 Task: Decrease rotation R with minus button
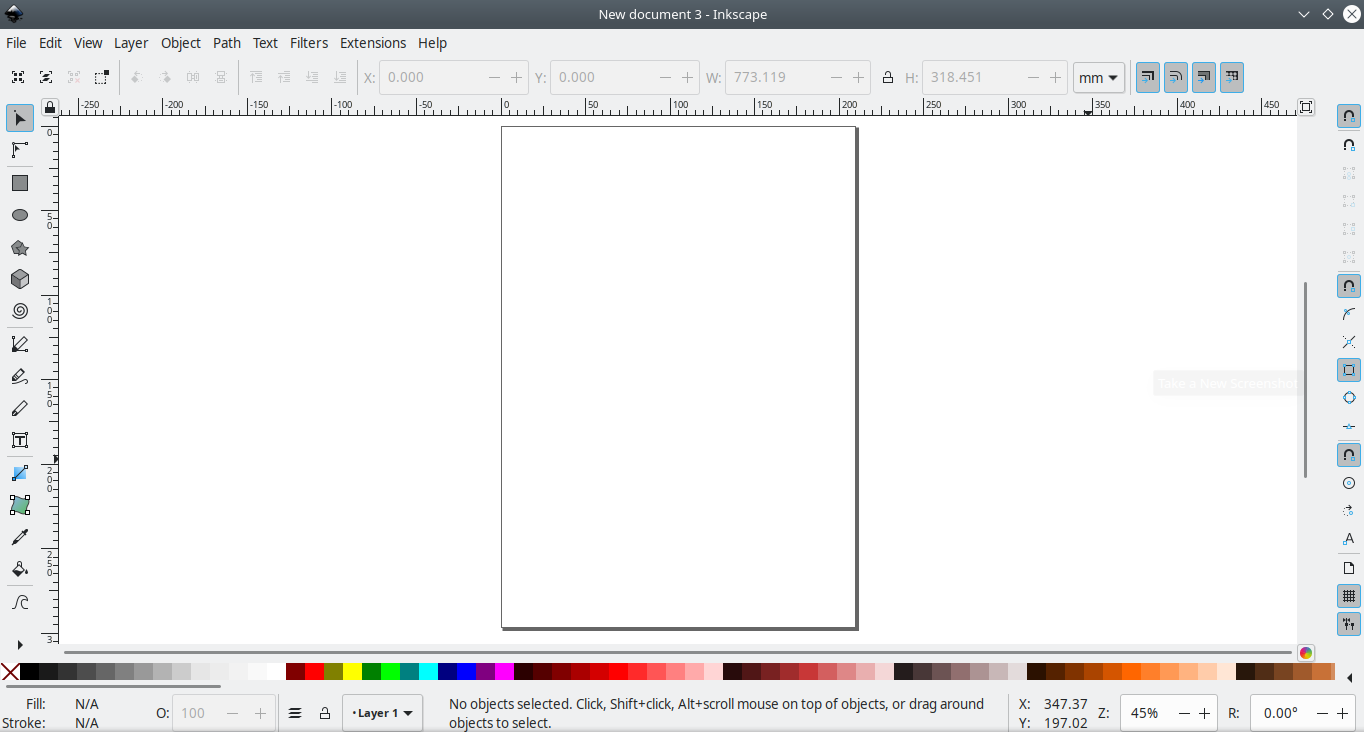click(x=1321, y=713)
